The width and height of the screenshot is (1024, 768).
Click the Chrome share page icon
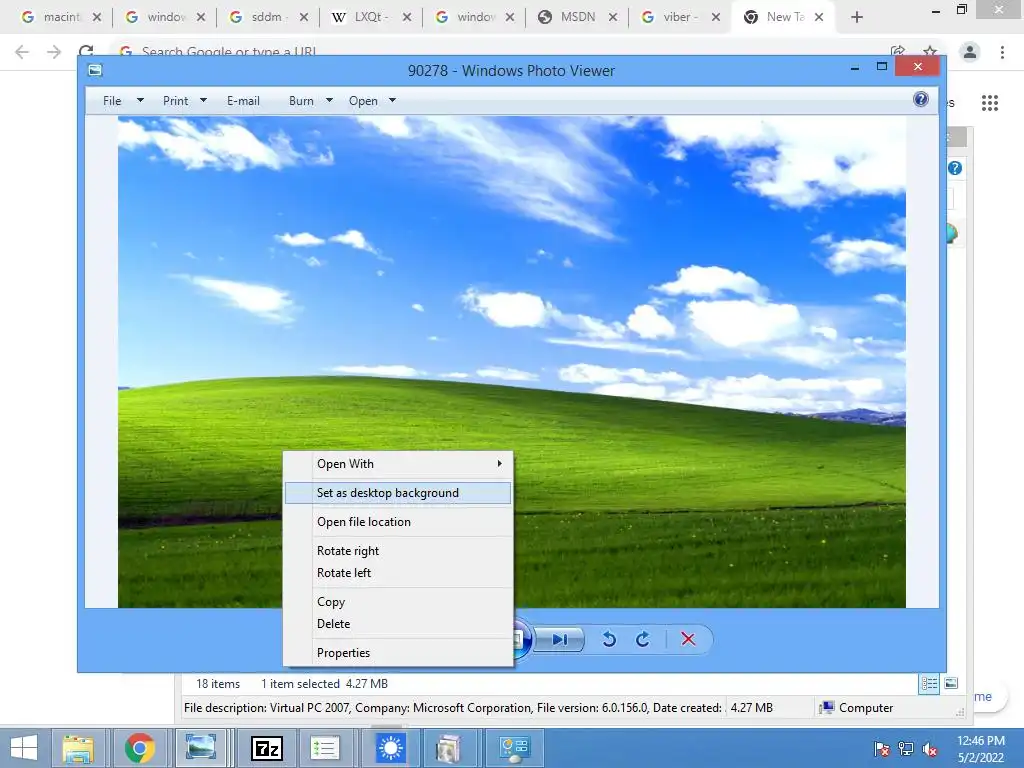898,50
